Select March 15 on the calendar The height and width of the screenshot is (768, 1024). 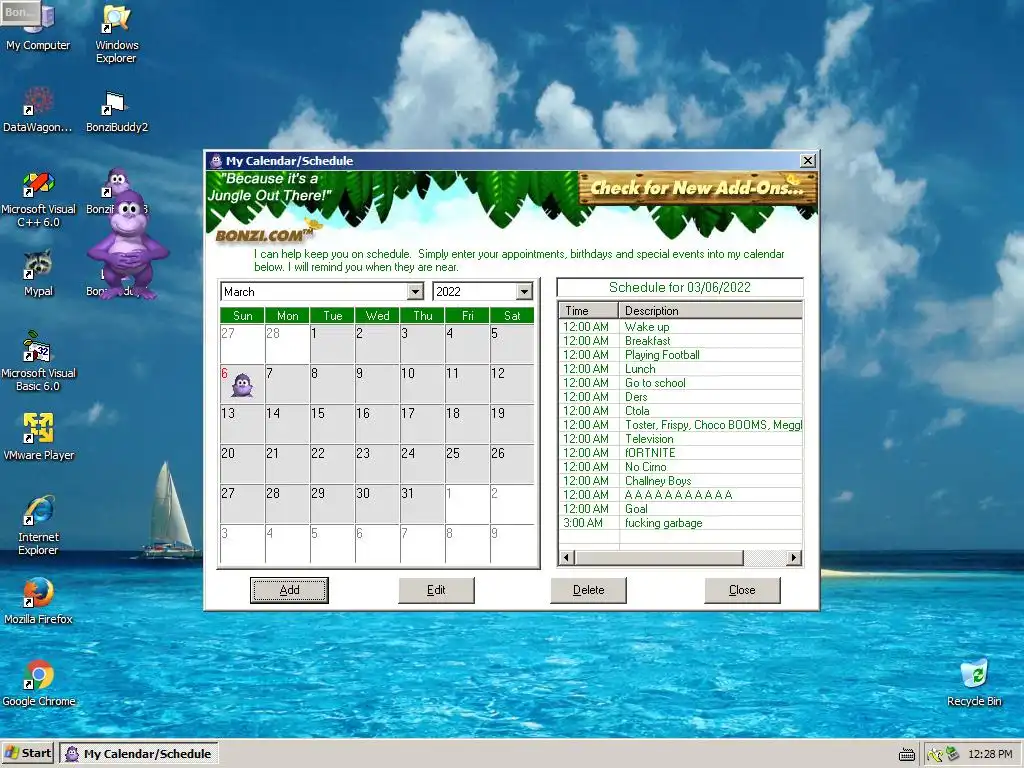(x=332, y=424)
